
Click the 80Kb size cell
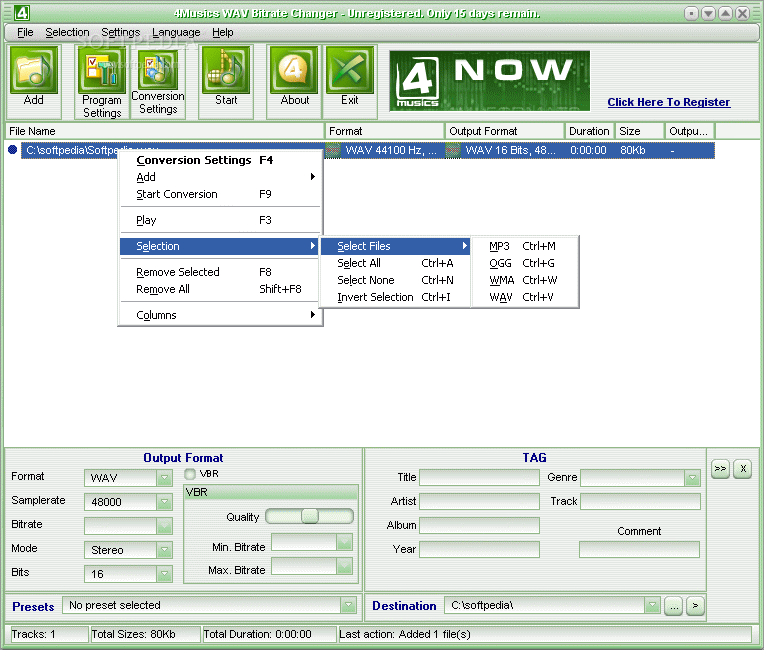(632, 150)
